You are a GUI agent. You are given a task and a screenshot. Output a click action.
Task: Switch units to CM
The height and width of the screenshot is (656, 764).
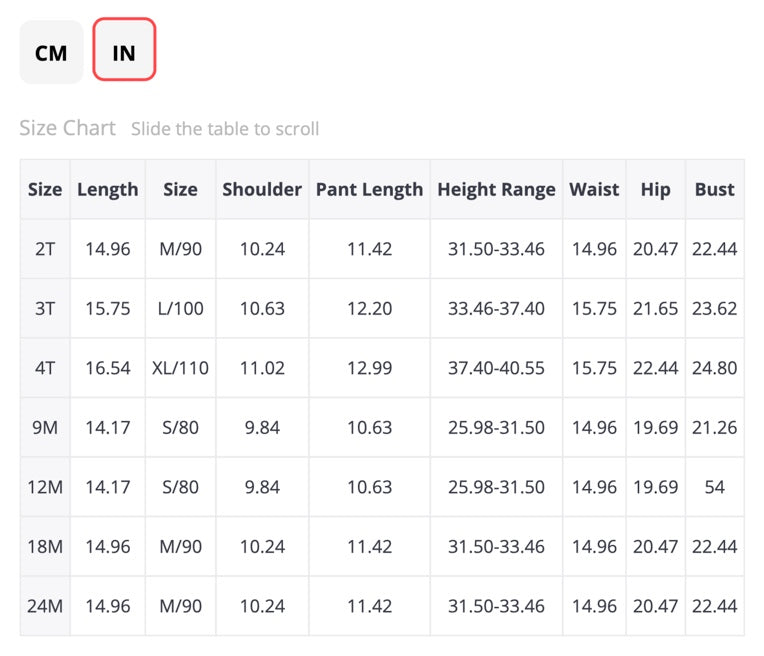51,52
